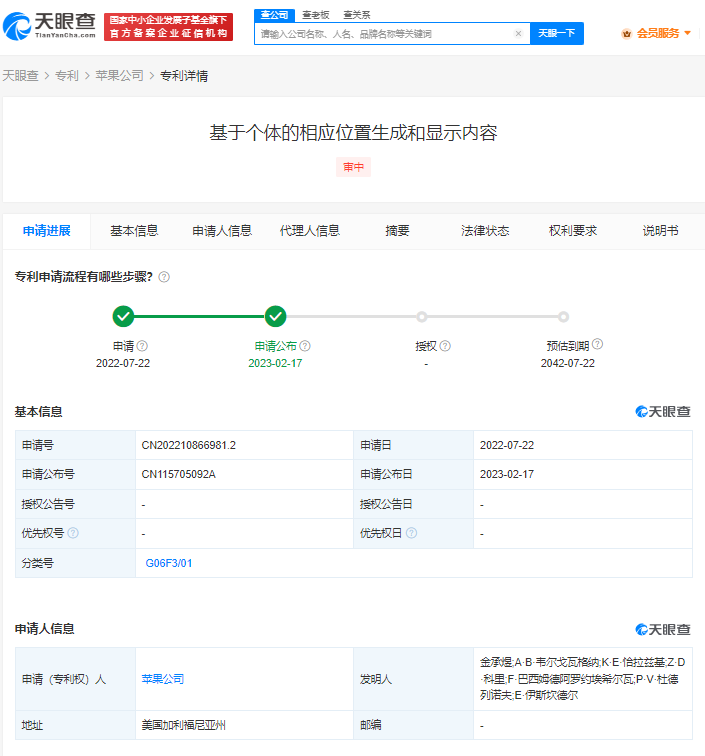Click the green 2023-02-17 publication date

(x=275, y=363)
